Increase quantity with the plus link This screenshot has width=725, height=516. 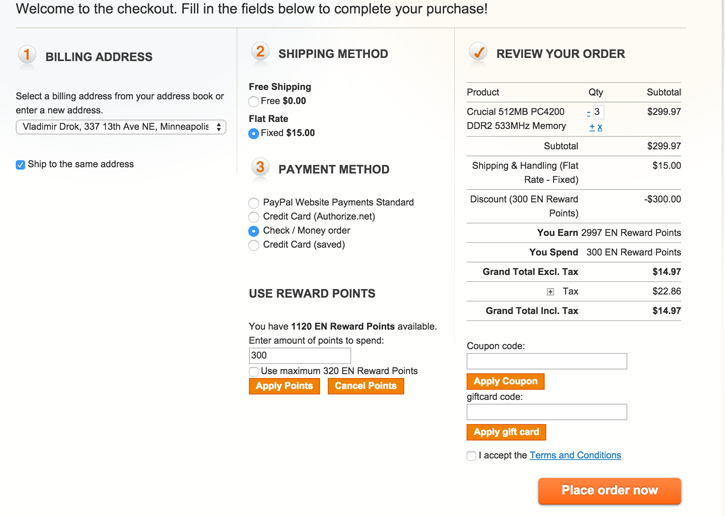[x=592, y=128]
